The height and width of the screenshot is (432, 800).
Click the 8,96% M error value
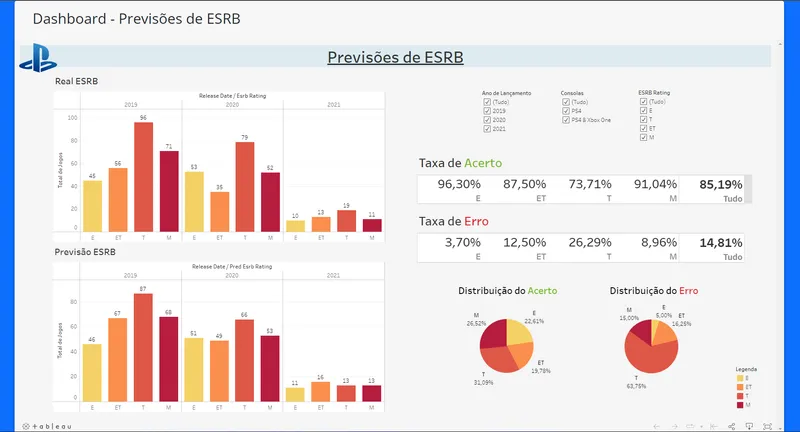[659, 242]
